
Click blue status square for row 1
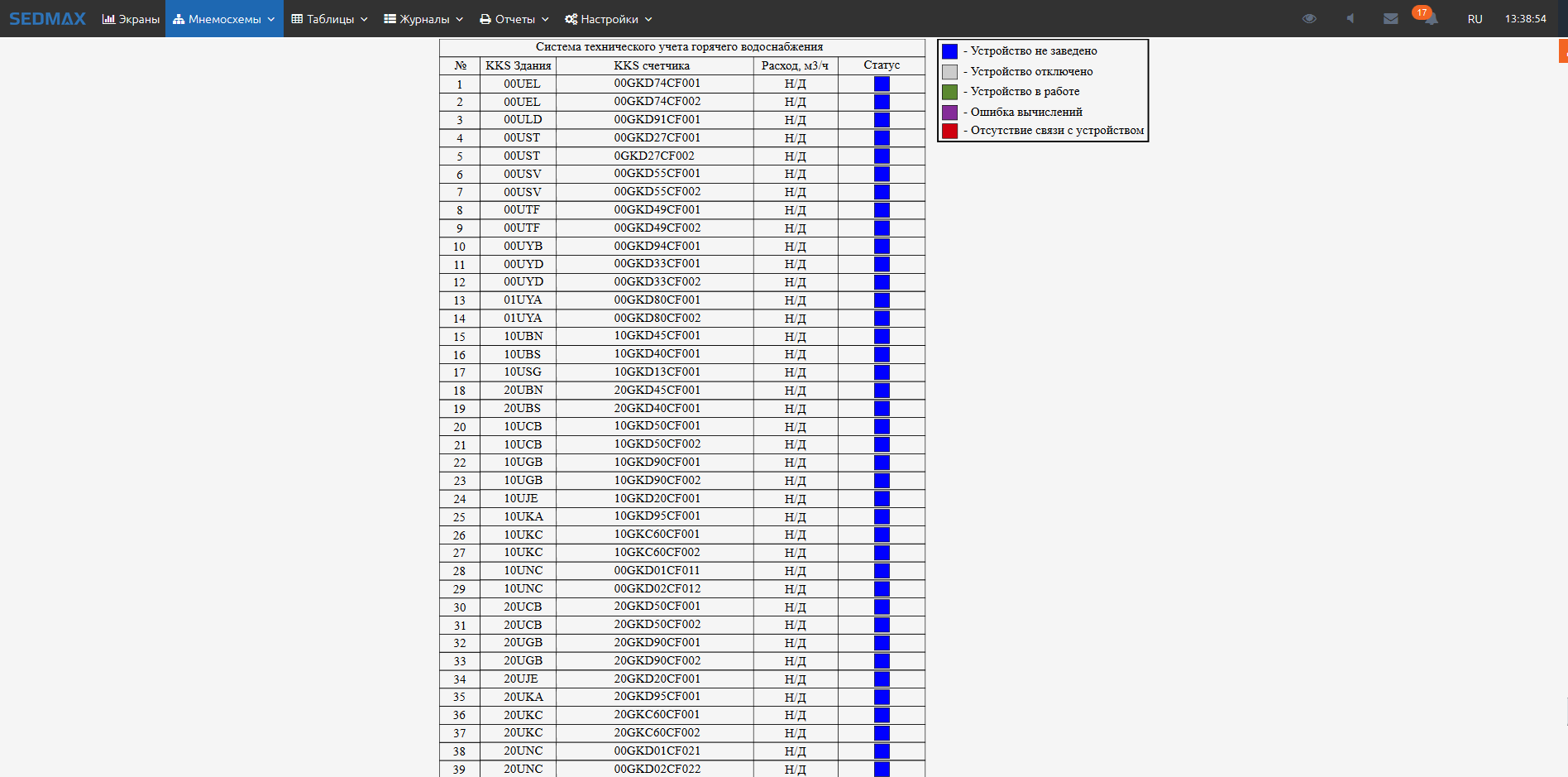pyautogui.click(x=882, y=84)
